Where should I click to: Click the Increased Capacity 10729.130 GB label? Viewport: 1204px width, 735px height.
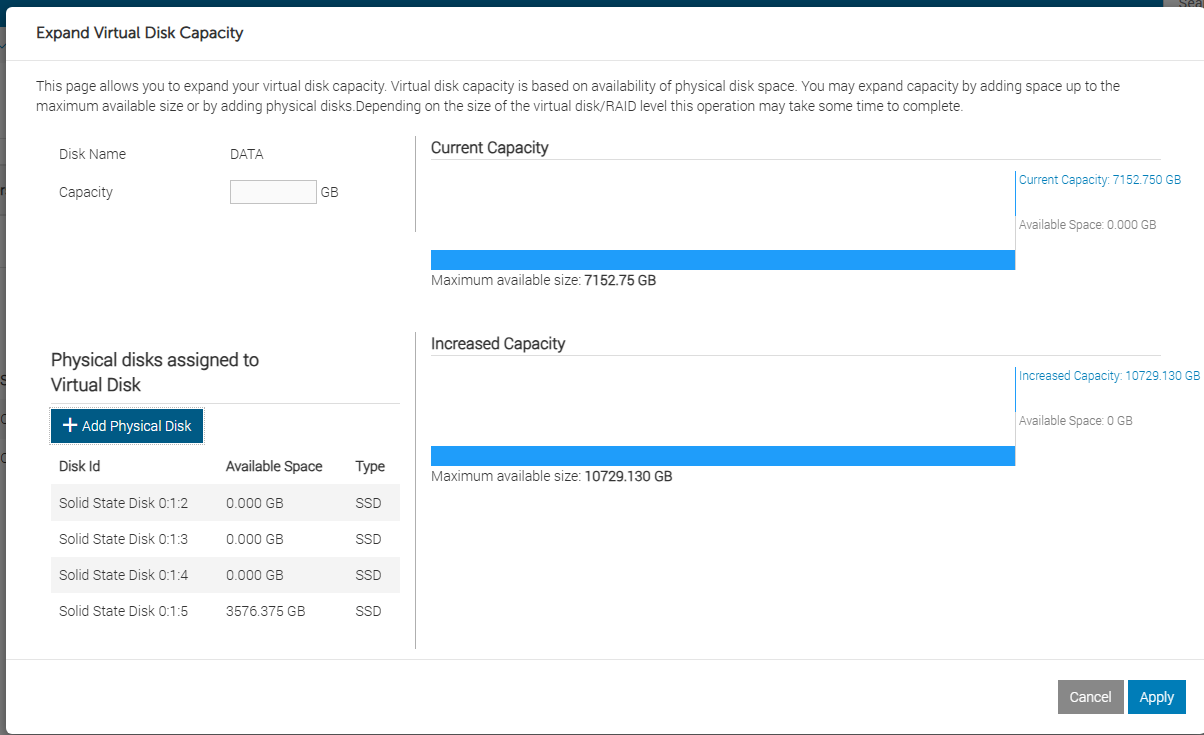click(x=1108, y=376)
